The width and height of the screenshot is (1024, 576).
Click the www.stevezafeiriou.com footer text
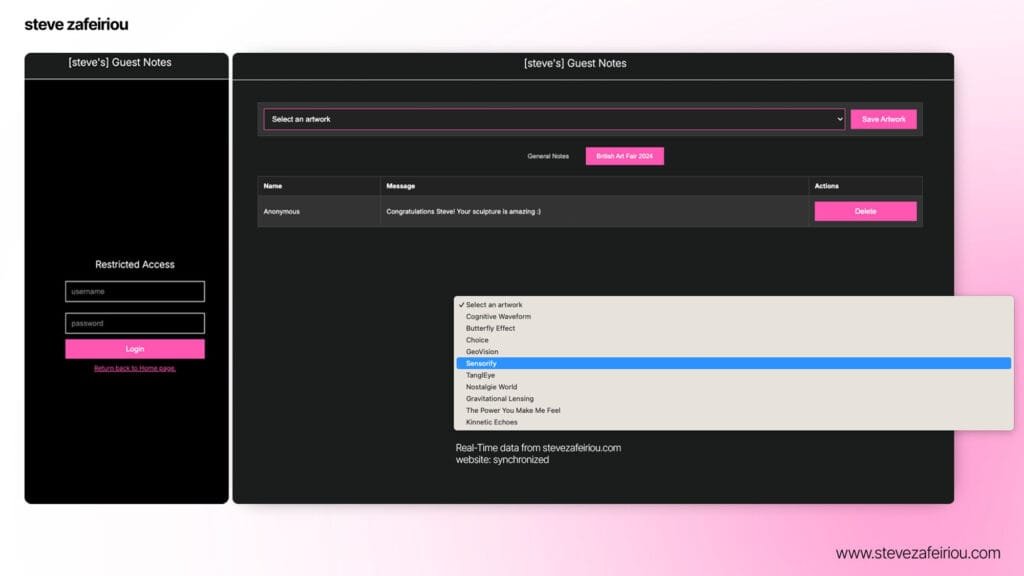click(918, 553)
